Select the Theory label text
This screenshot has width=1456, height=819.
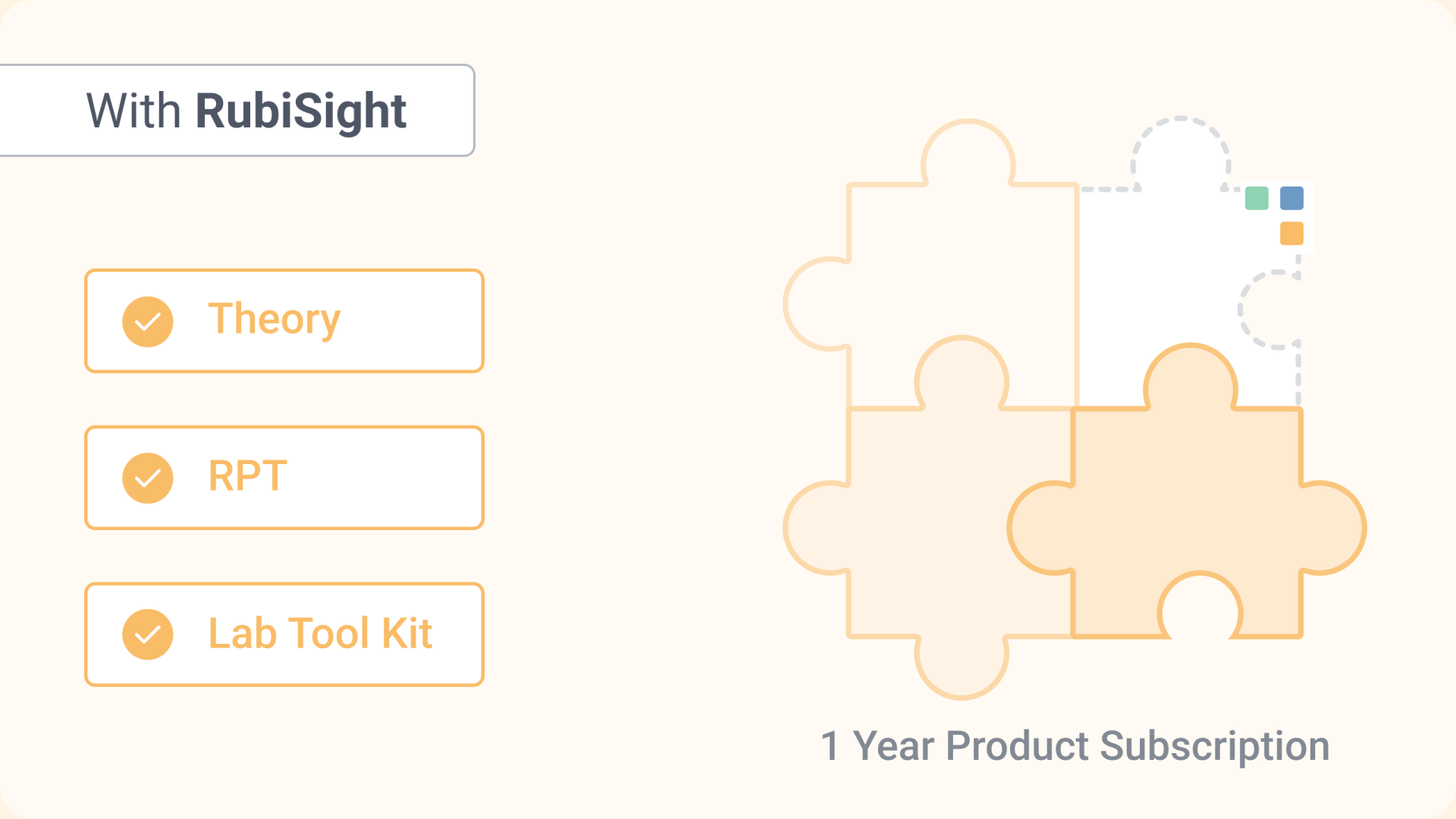pos(274,319)
